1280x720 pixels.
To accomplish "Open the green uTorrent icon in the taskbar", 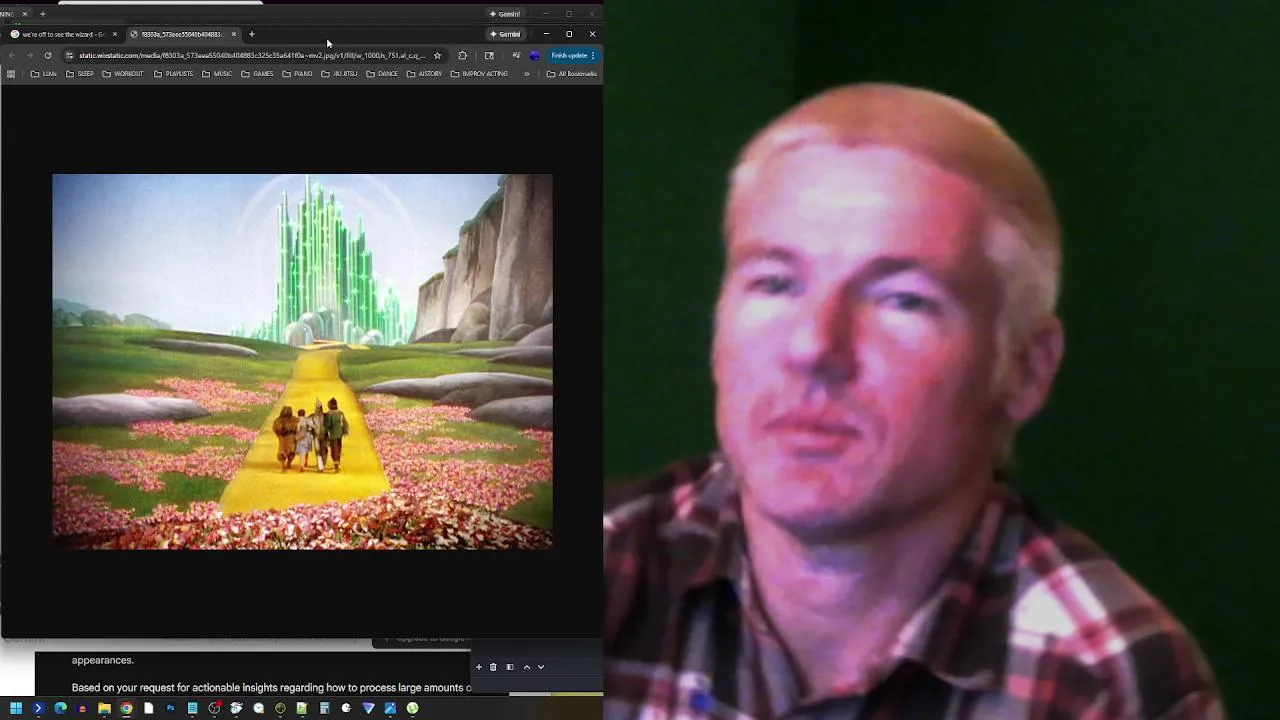I will [x=412, y=708].
